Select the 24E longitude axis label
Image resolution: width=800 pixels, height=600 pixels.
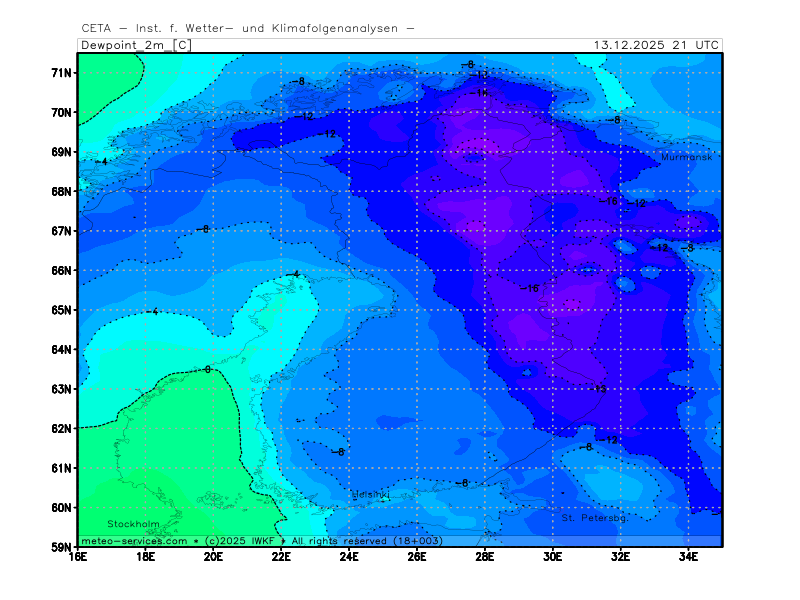(x=349, y=557)
